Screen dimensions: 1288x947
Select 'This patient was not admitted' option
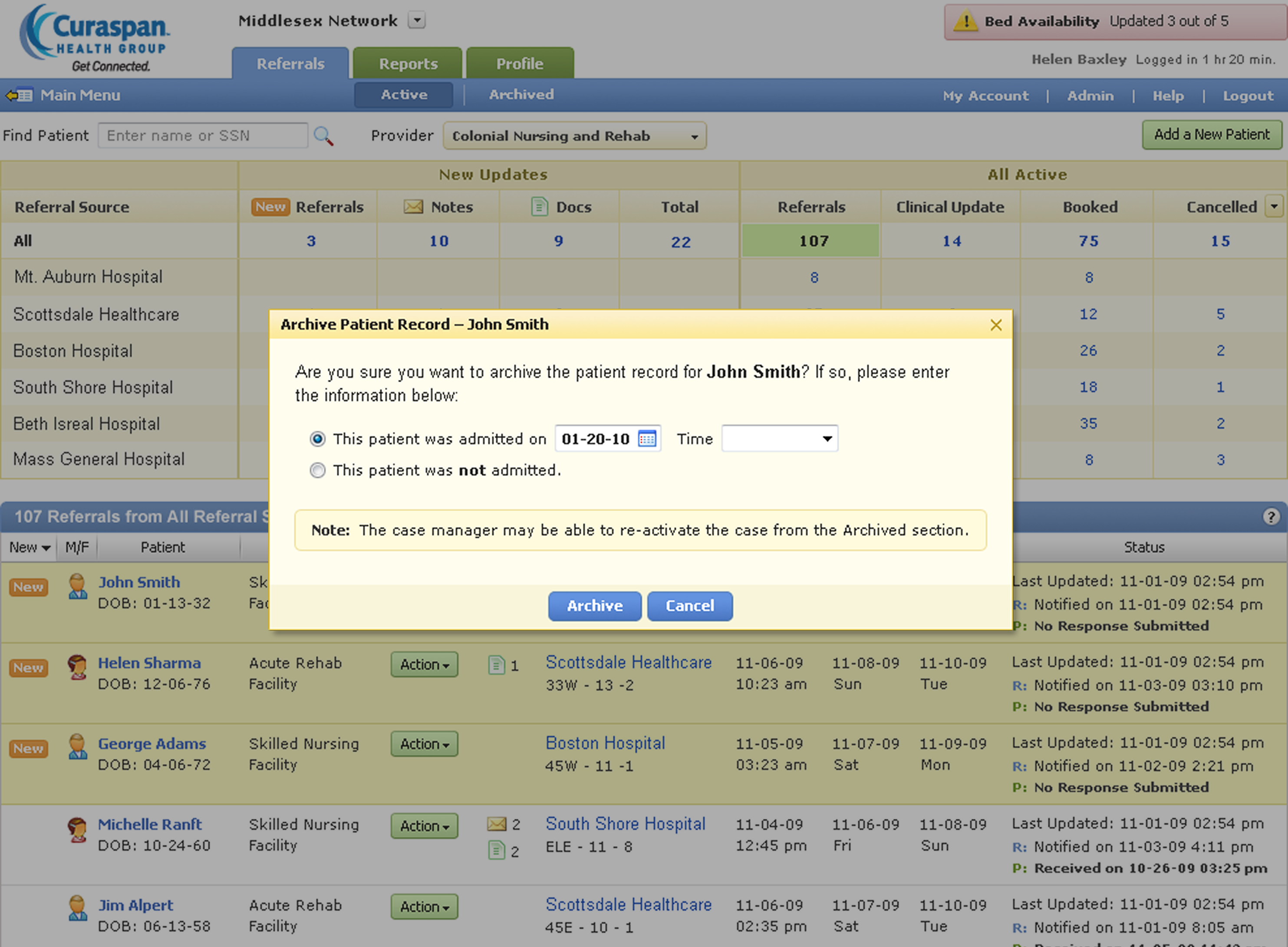click(x=317, y=471)
